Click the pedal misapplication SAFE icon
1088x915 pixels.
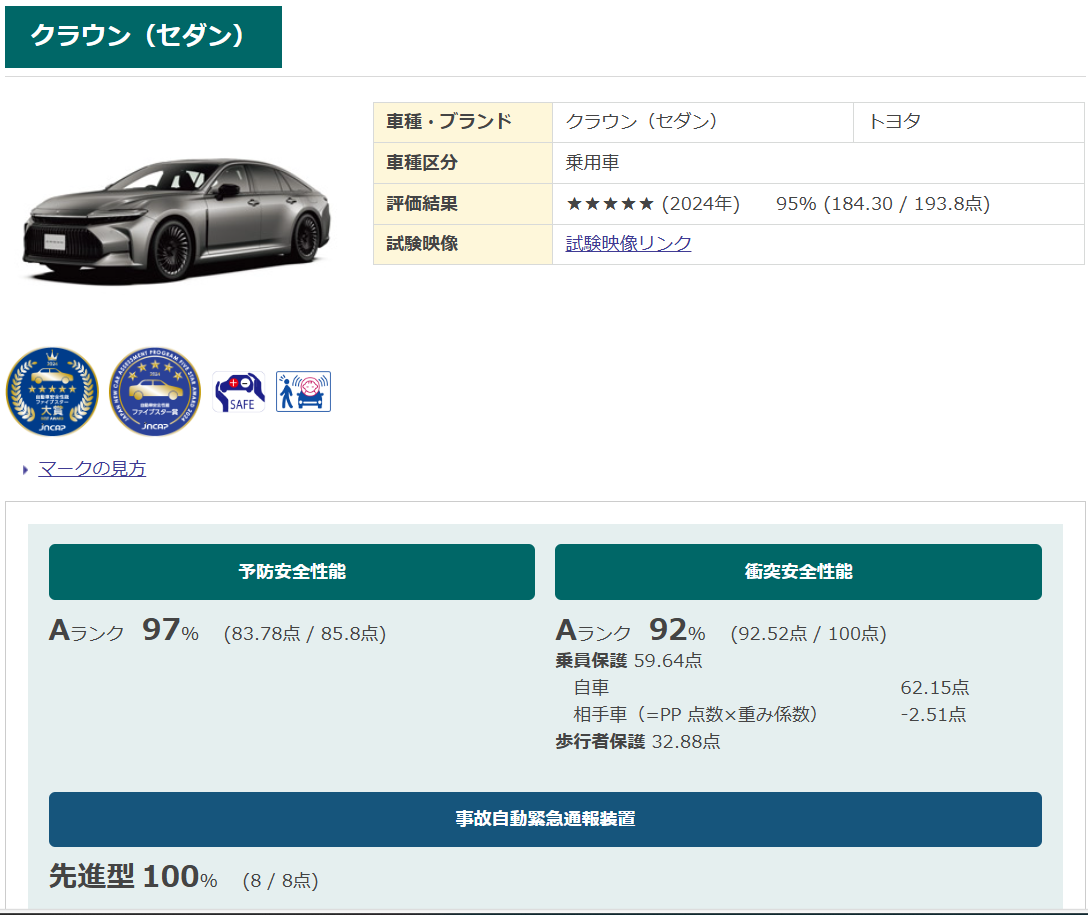point(239,392)
